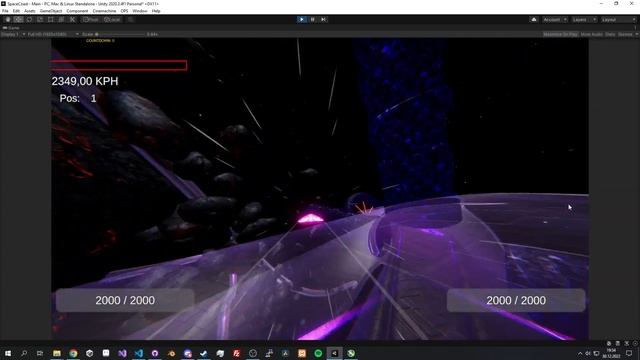Open Unity Hub from the taskbar
640x360 pixels.
click(x=89, y=353)
